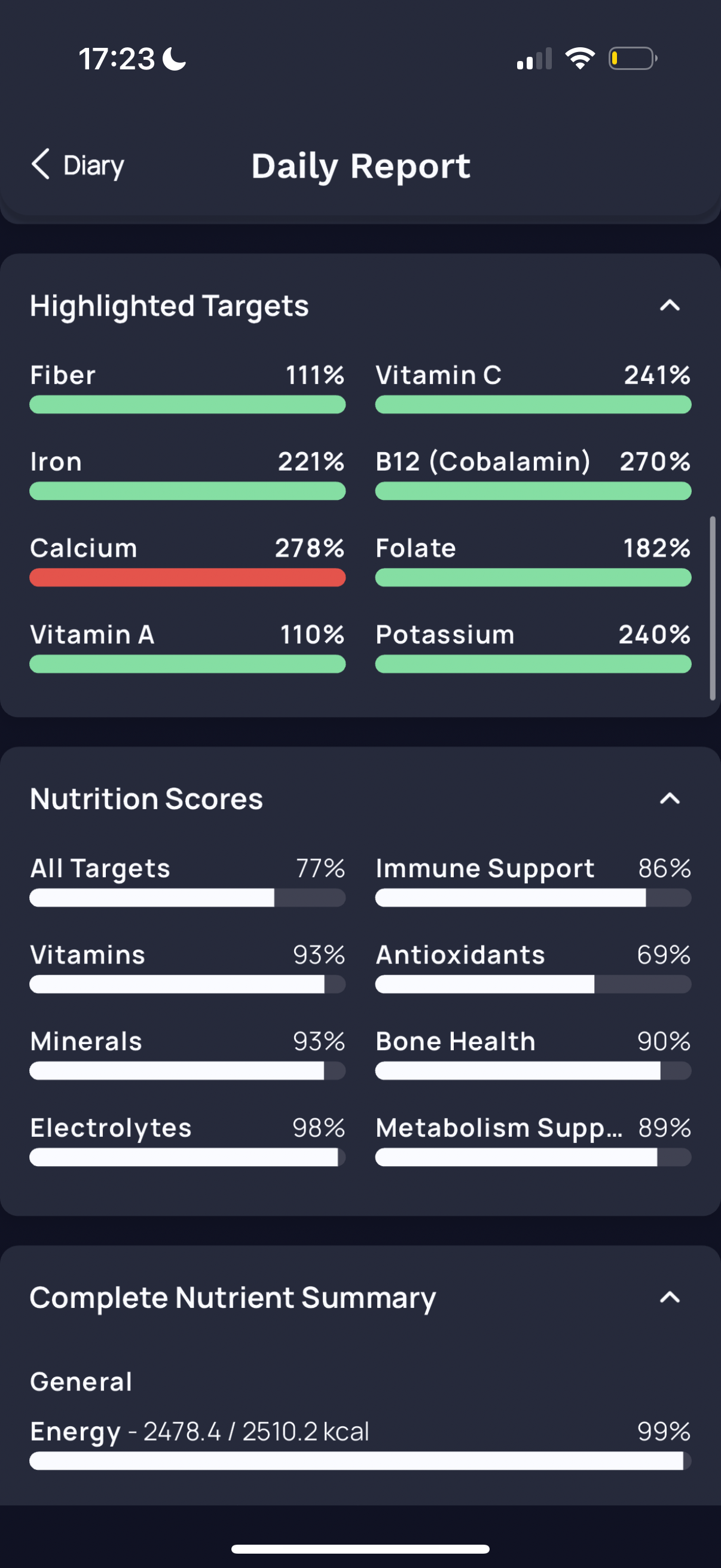Screen dimensions: 721x1568
Task: Collapse the Highlighted Targets section
Action: 669,306
